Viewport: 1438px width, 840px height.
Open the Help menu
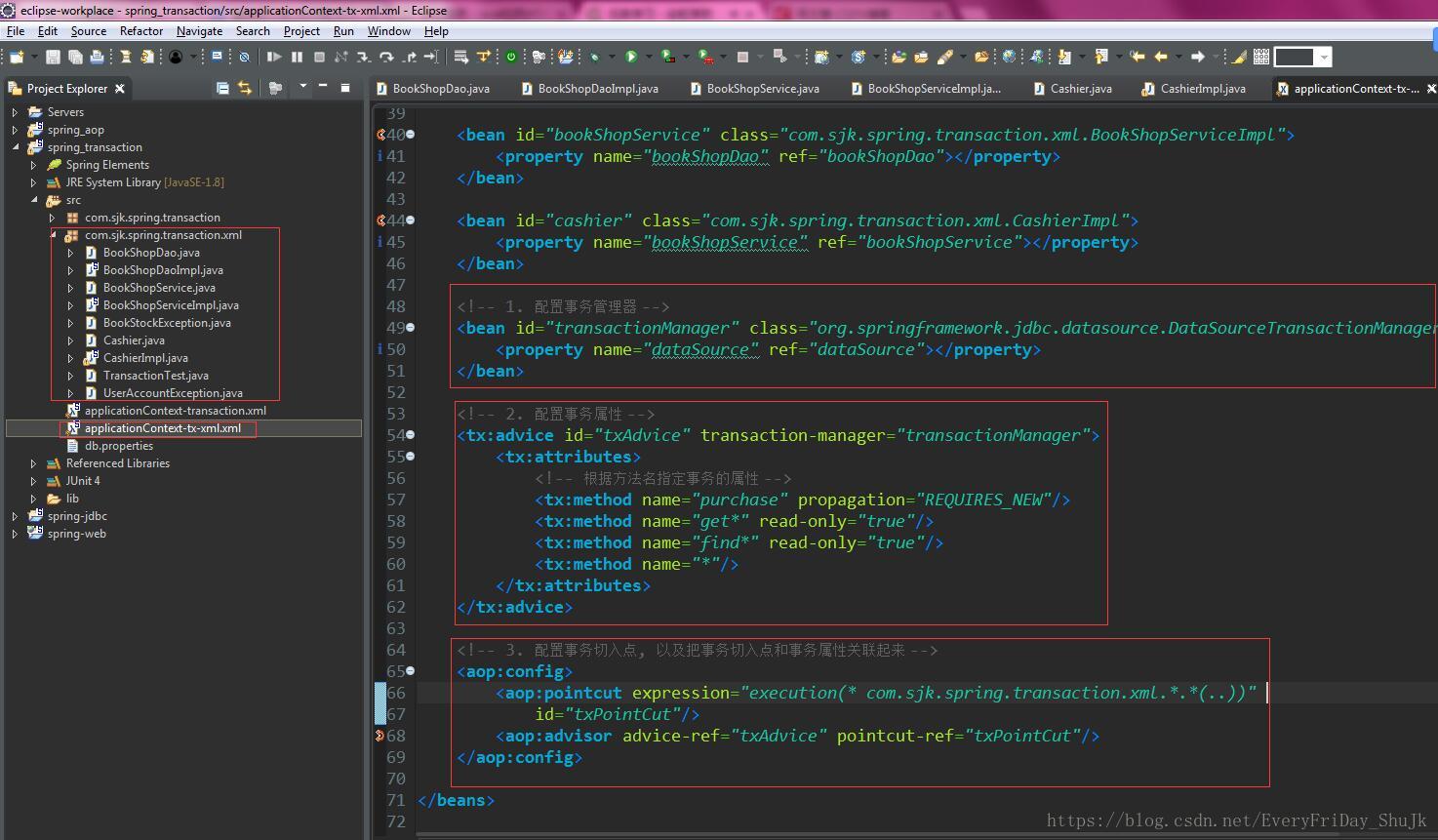(x=436, y=31)
